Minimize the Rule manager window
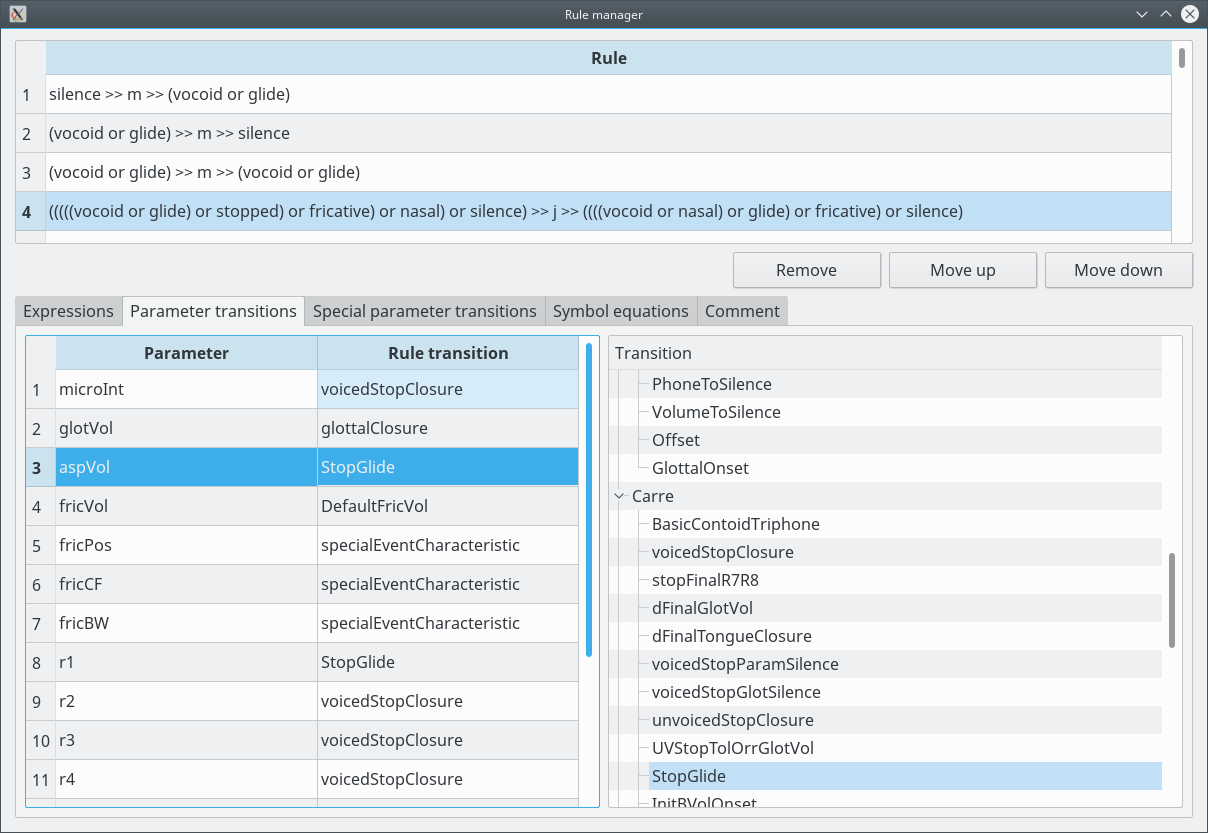 [x=1142, y=14]
